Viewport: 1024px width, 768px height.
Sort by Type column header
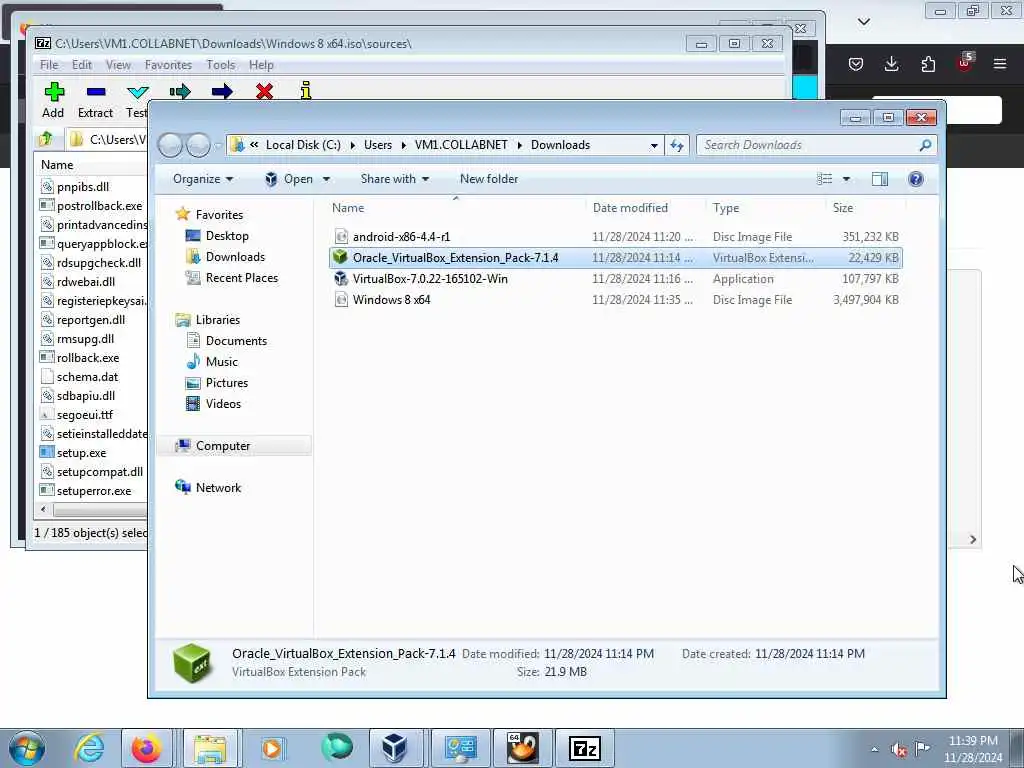(x=726, y=208)
